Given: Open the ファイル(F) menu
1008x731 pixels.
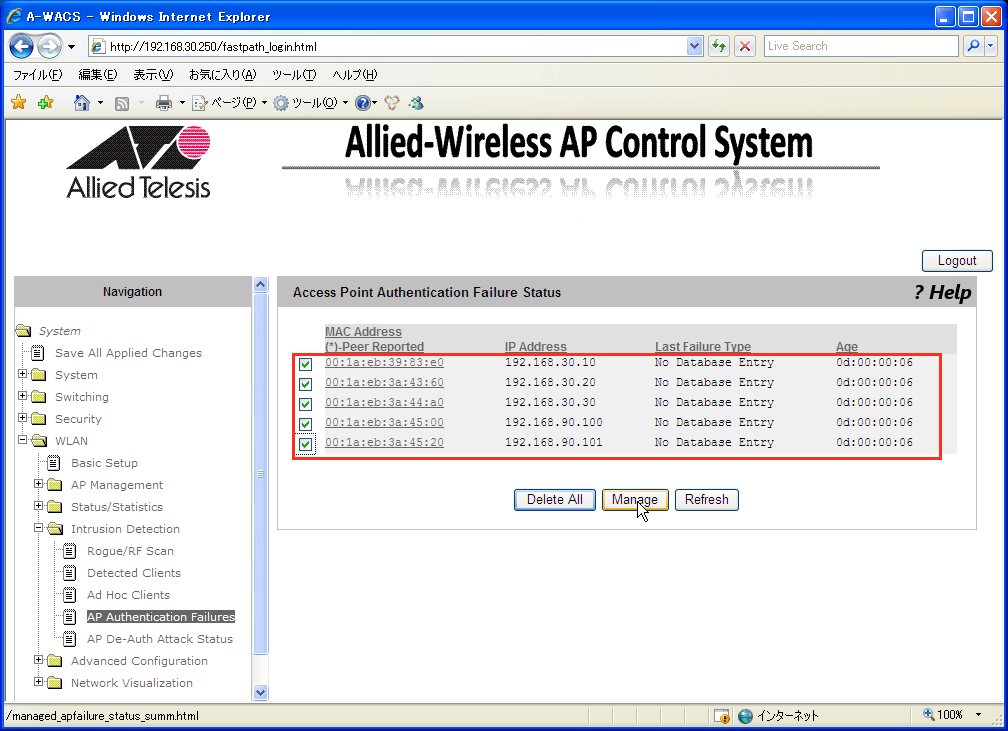Looking at the screenshot, I should (x=38, y=75).
